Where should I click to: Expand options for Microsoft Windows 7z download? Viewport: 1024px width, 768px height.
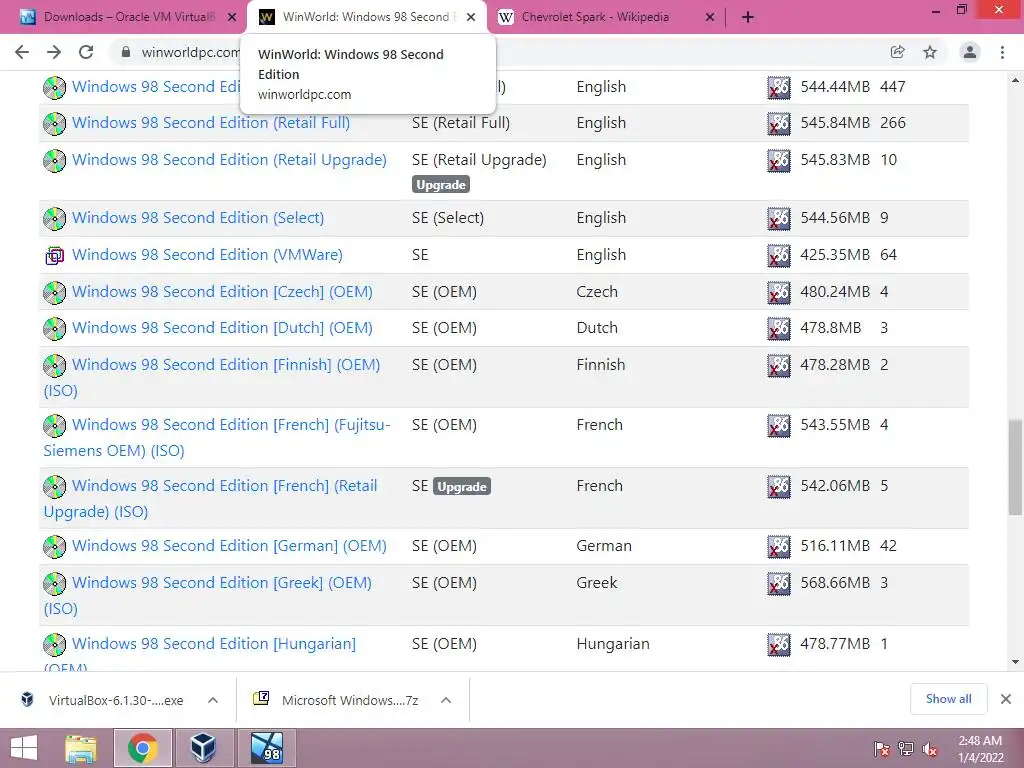coord(446,700)
